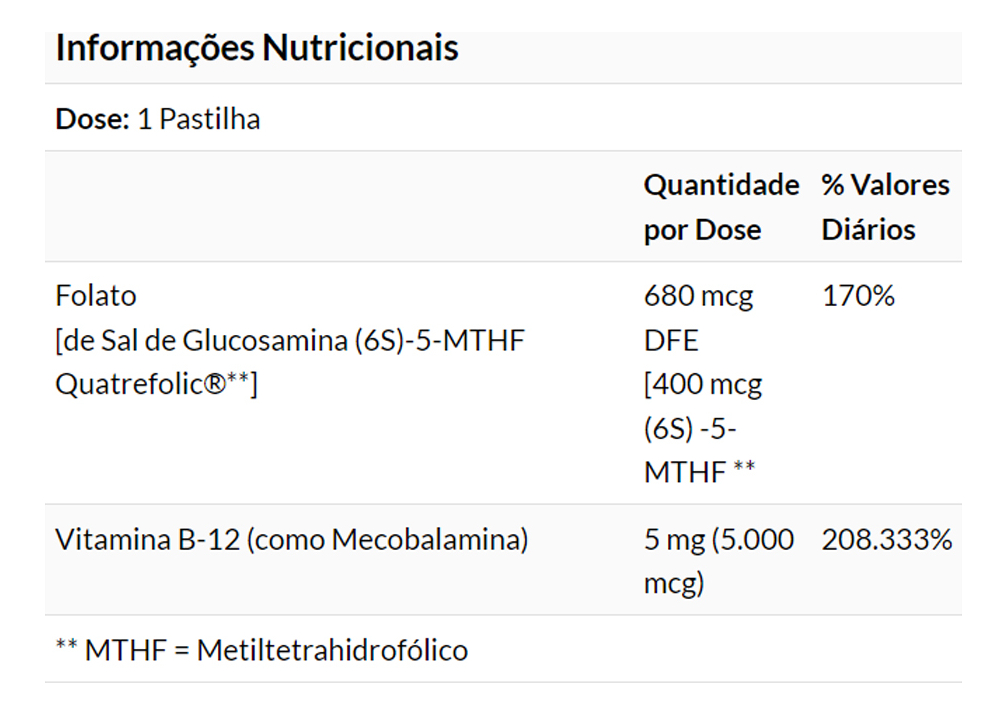This screenshot has height=715, width=1007.
Task: Click the word Metiltetrahidrofólico in footnote
Action: pos(332,650)
